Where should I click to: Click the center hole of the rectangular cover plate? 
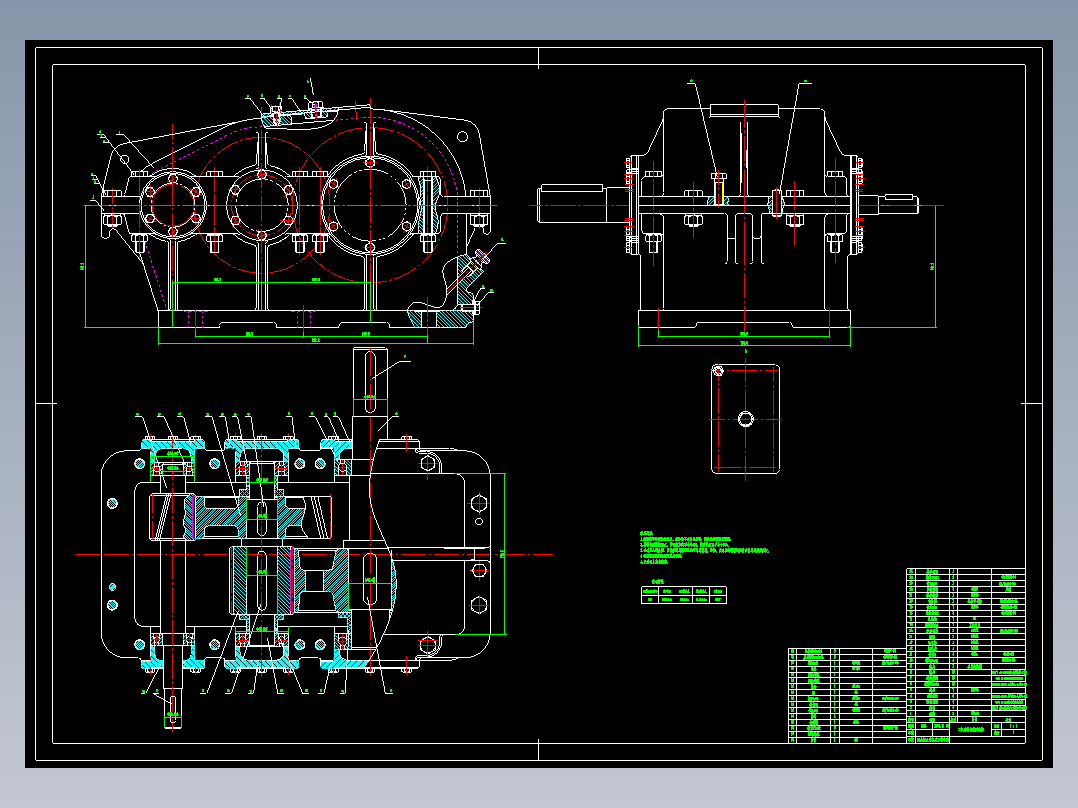click(745, 419)
